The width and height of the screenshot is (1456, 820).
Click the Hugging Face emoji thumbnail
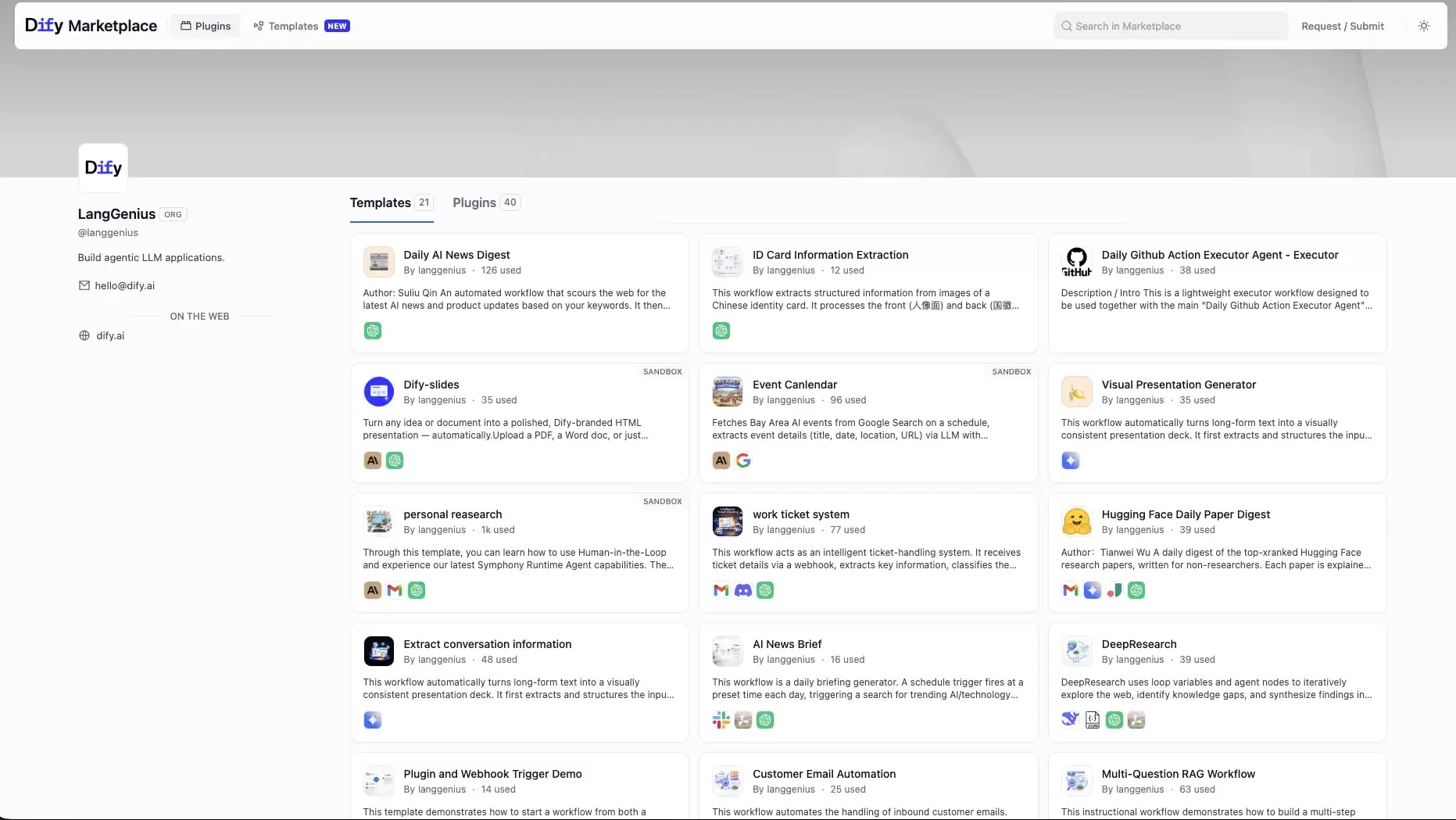click(1076, 521)
